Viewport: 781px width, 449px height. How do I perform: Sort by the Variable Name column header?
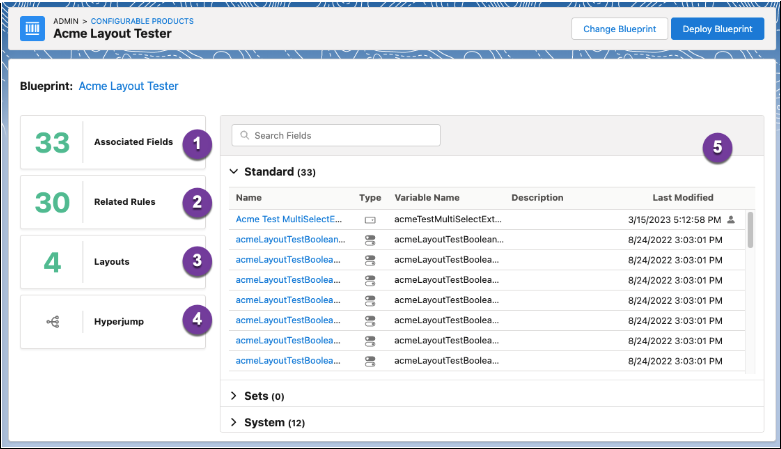pos(427,198)
